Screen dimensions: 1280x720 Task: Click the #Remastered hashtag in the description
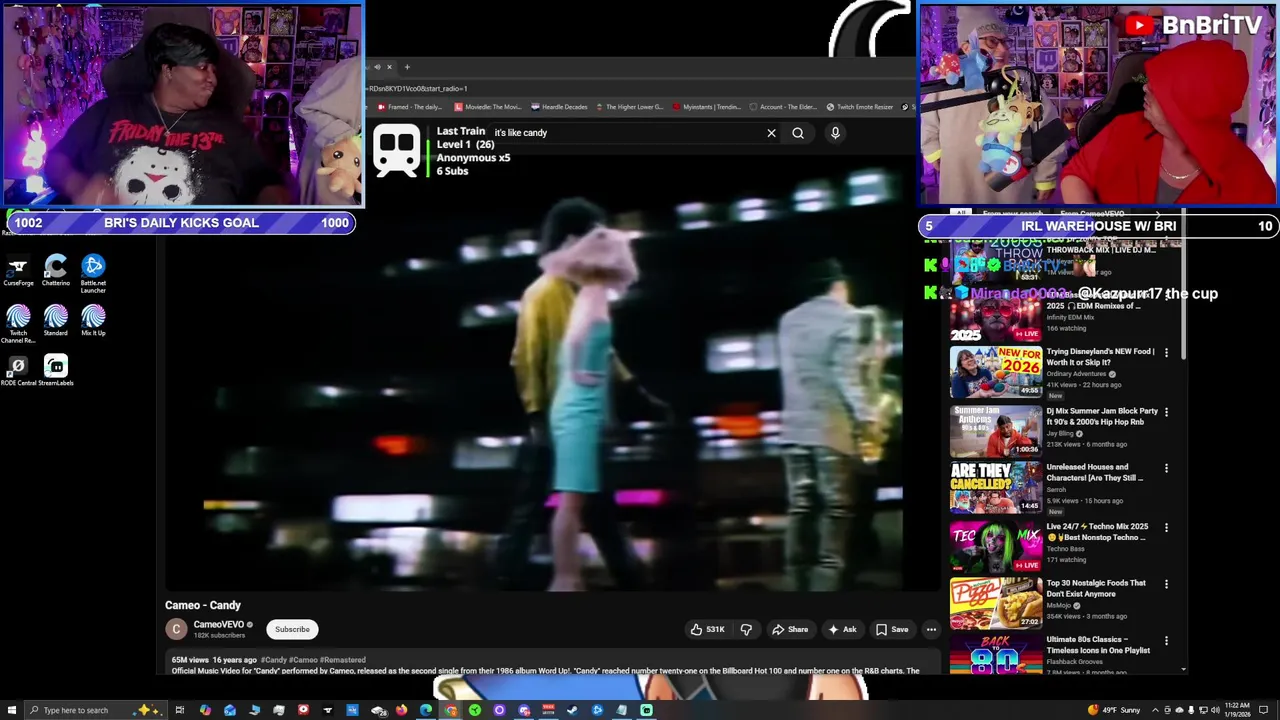(343, 660)
